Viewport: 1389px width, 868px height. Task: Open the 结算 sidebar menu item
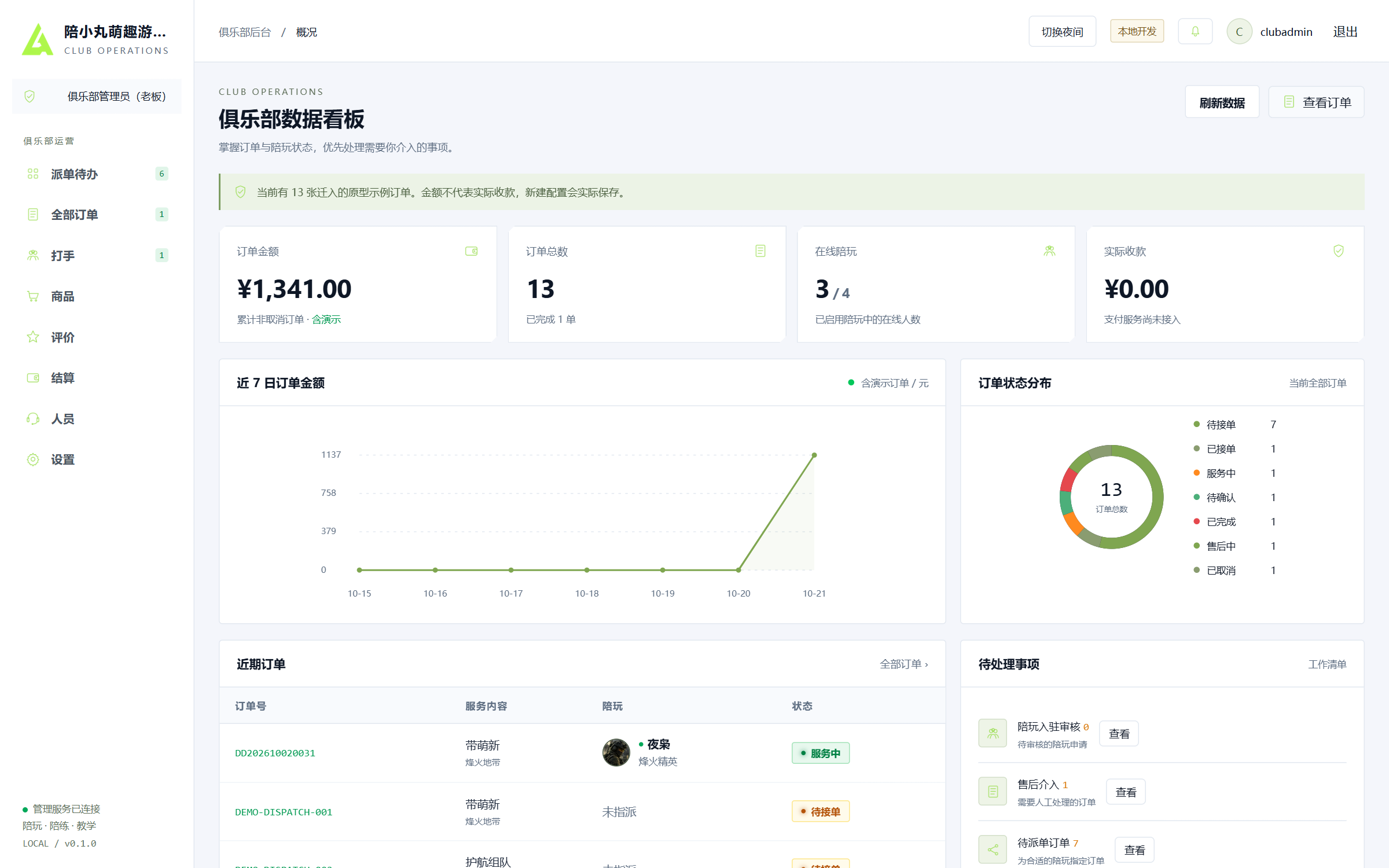97,378
